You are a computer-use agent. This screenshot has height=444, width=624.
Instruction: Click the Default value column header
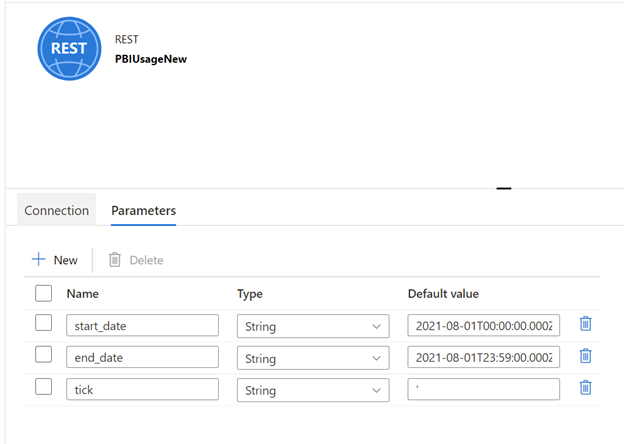pyautogui.click(x=443, y=294)
